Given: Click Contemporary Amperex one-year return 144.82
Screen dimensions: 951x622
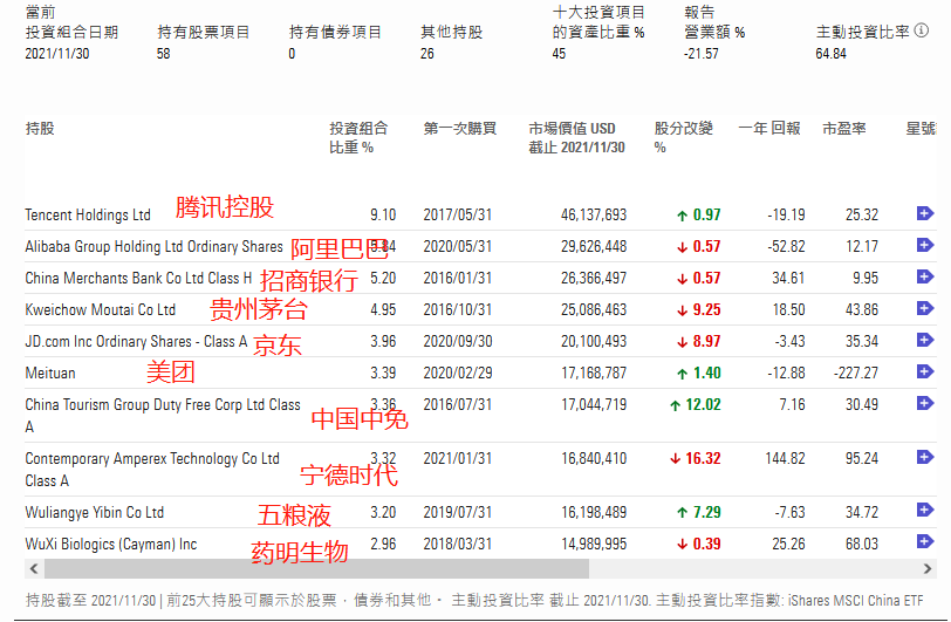Looking at the screenshot, I should [x=785, y=458].
